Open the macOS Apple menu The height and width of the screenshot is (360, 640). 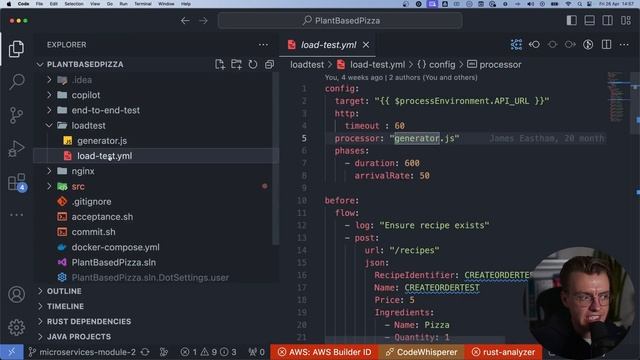point(9,4)
